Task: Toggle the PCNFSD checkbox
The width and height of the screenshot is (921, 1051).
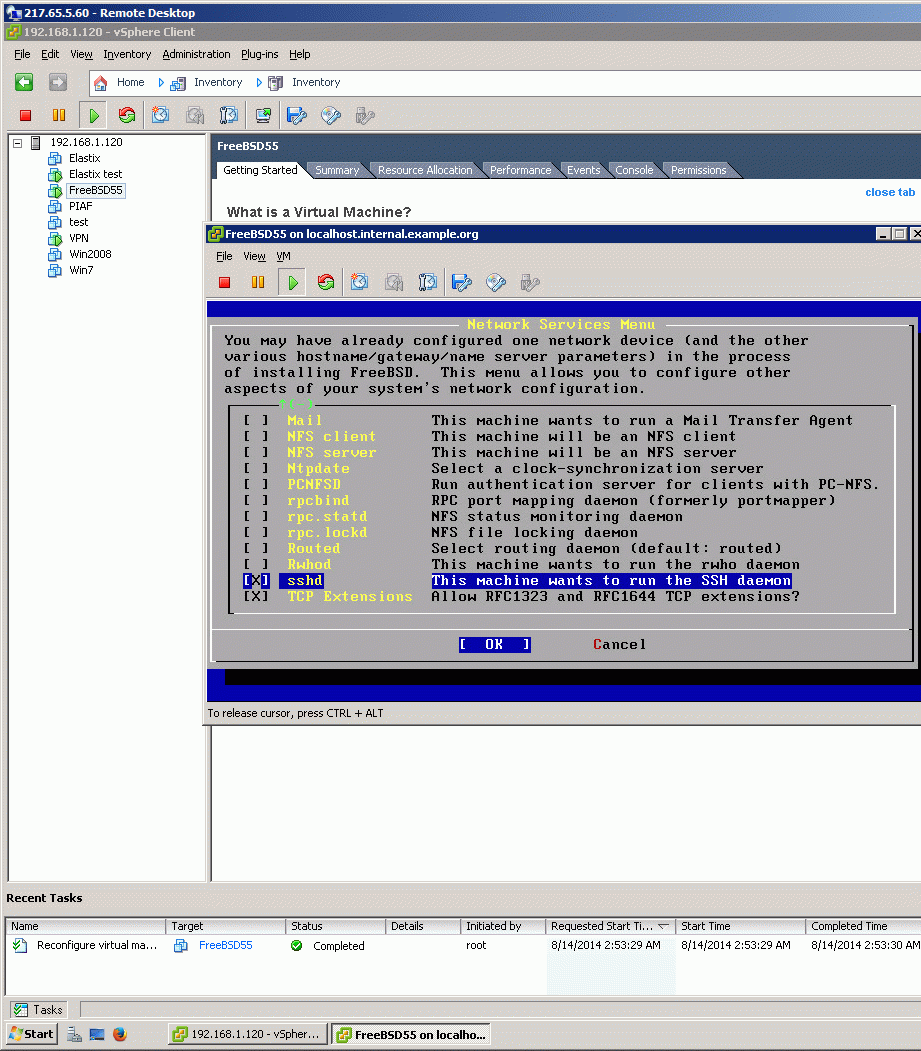Action: pyautogui.click(x=256, y=485)
